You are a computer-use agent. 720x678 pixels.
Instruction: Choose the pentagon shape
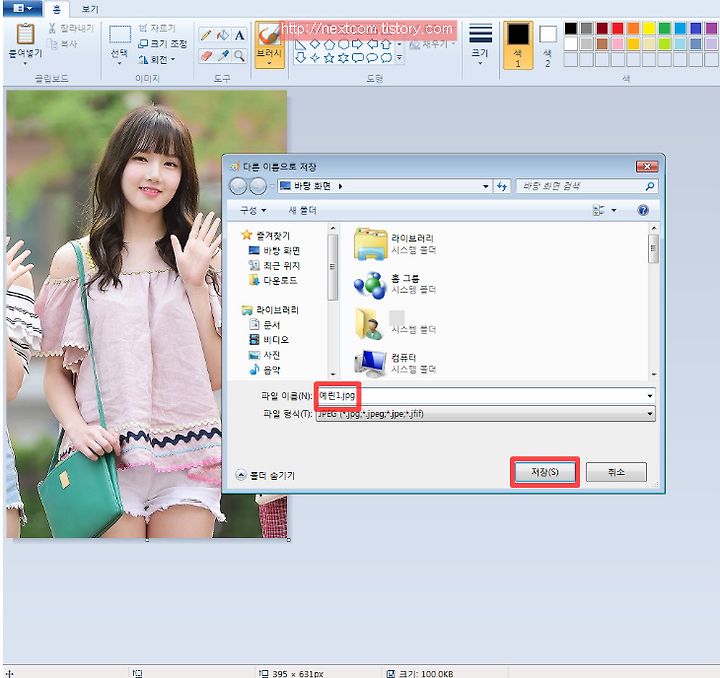coord(329,44)
